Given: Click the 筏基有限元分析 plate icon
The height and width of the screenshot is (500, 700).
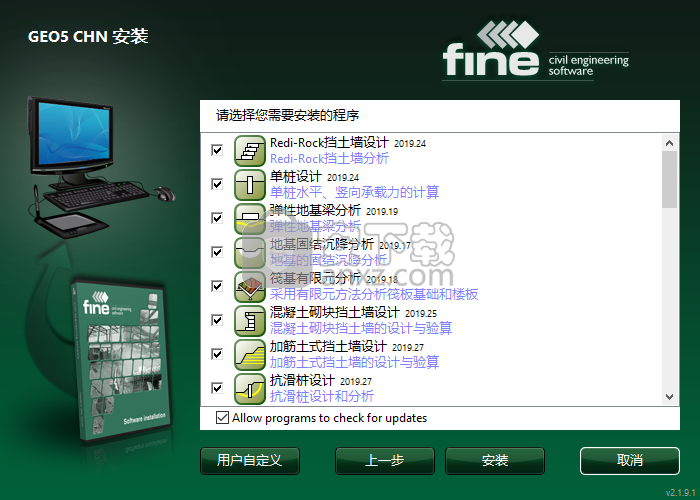Looking at the screenshot, I should (250, 287).
